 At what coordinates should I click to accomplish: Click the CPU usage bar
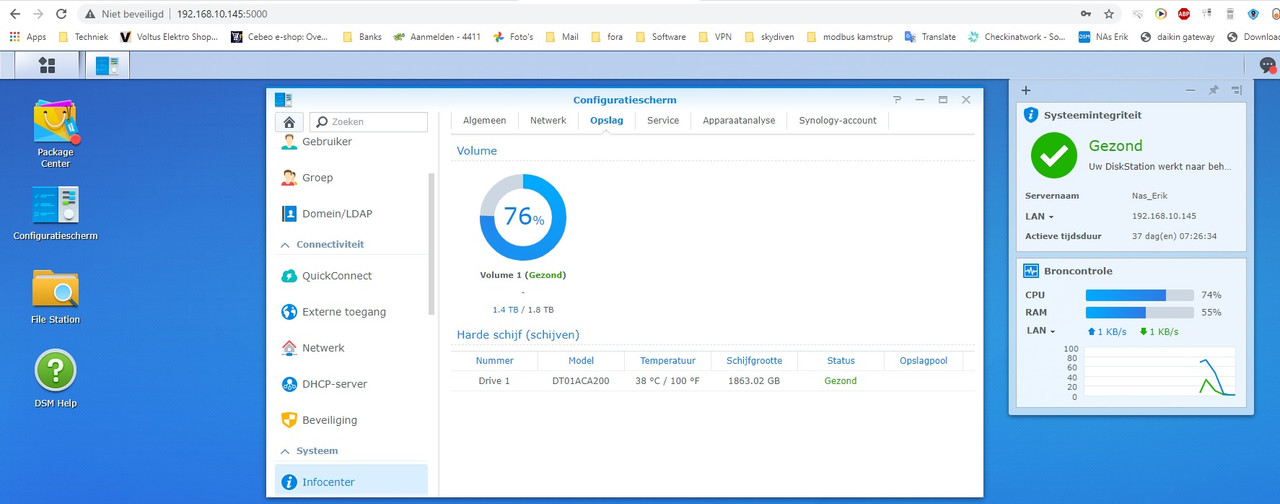tap(1140, 295)
